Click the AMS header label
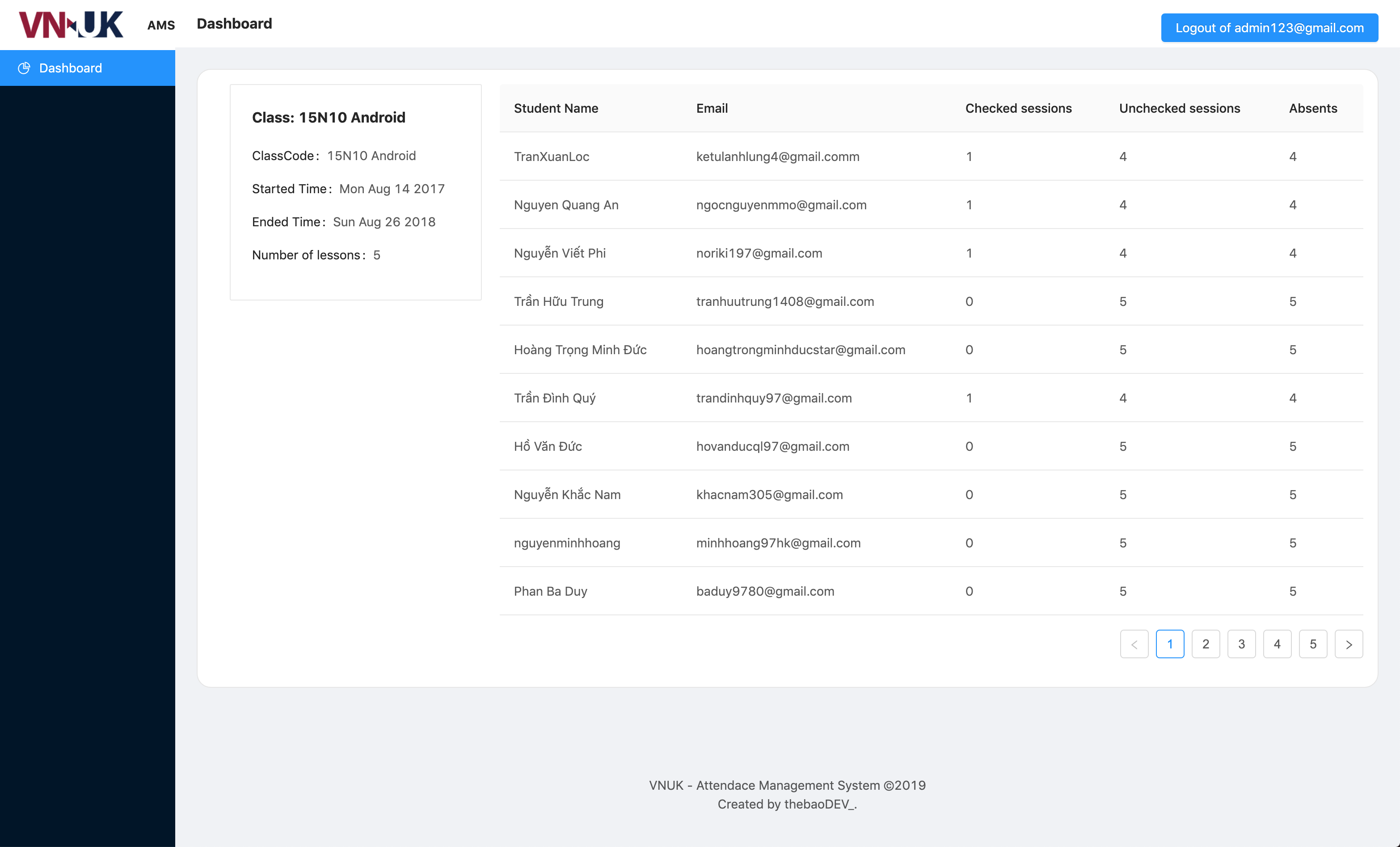The width and height of the screenshot is (1400, 847). 161,25
